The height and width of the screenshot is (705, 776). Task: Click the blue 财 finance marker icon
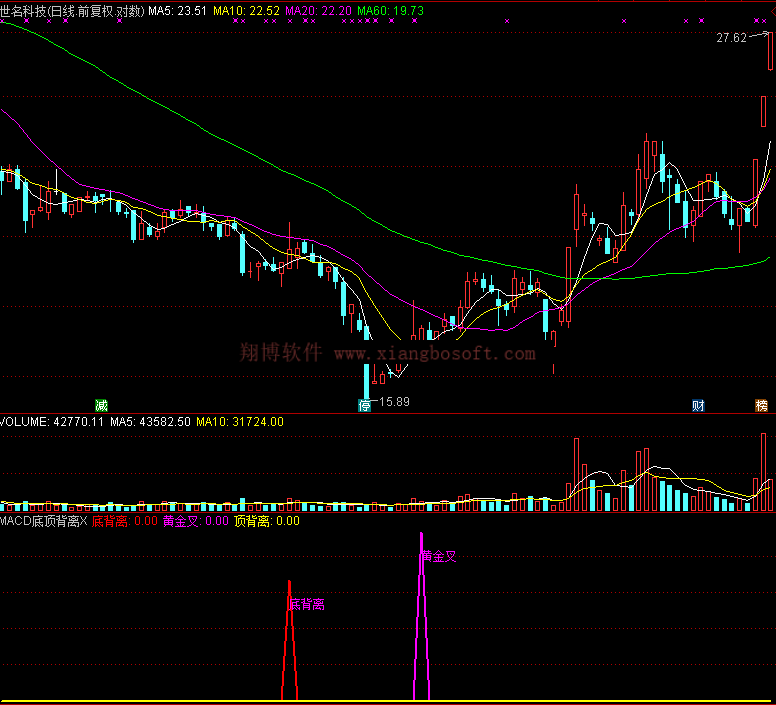(698, 405)
